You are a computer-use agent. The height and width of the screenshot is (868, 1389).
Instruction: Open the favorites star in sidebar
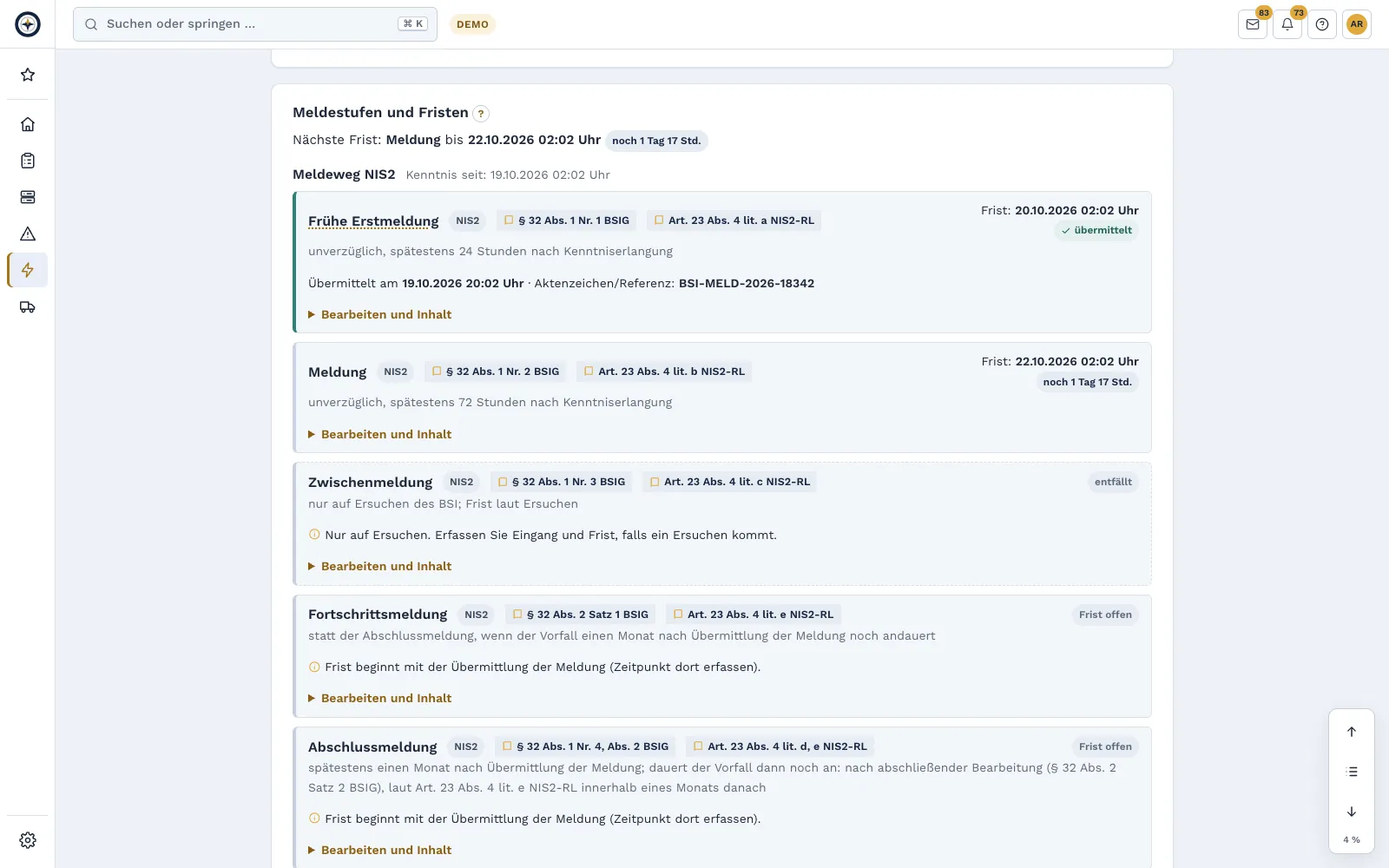tap(28, 75)
